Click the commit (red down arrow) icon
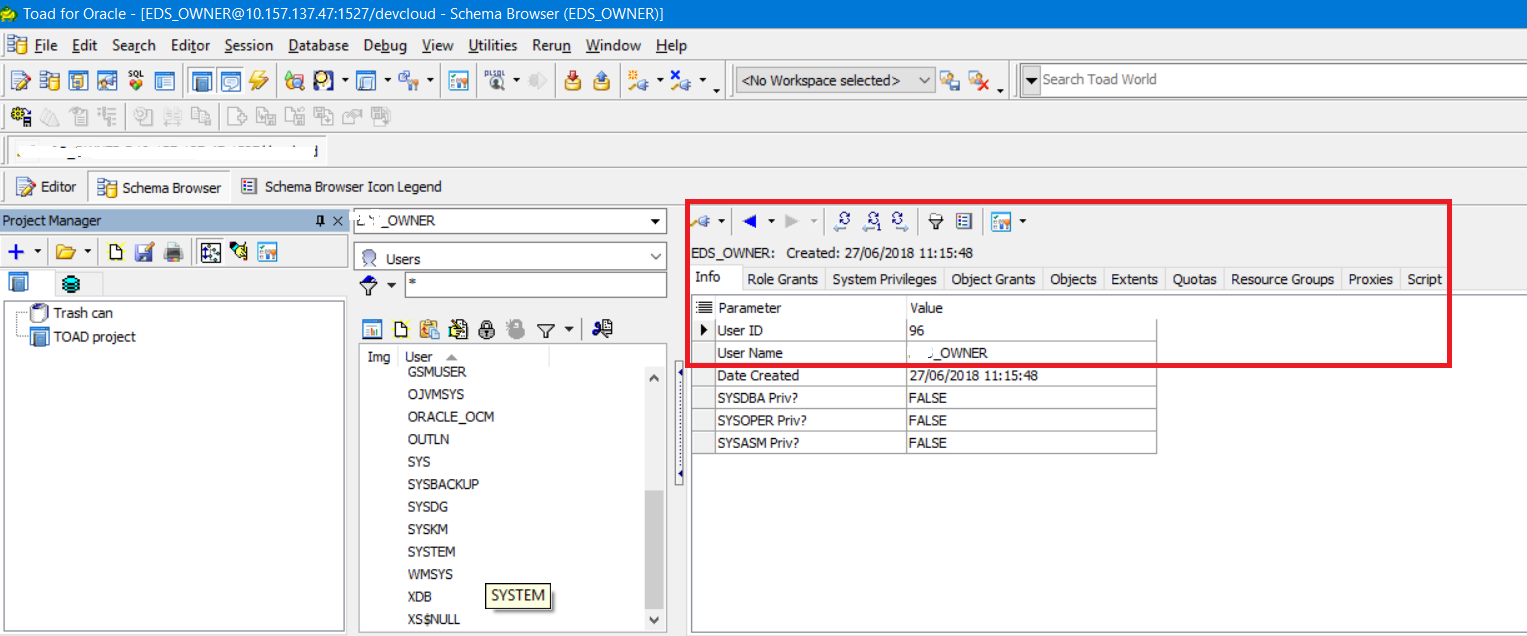Screen dimensions: 1527x636 573,80
